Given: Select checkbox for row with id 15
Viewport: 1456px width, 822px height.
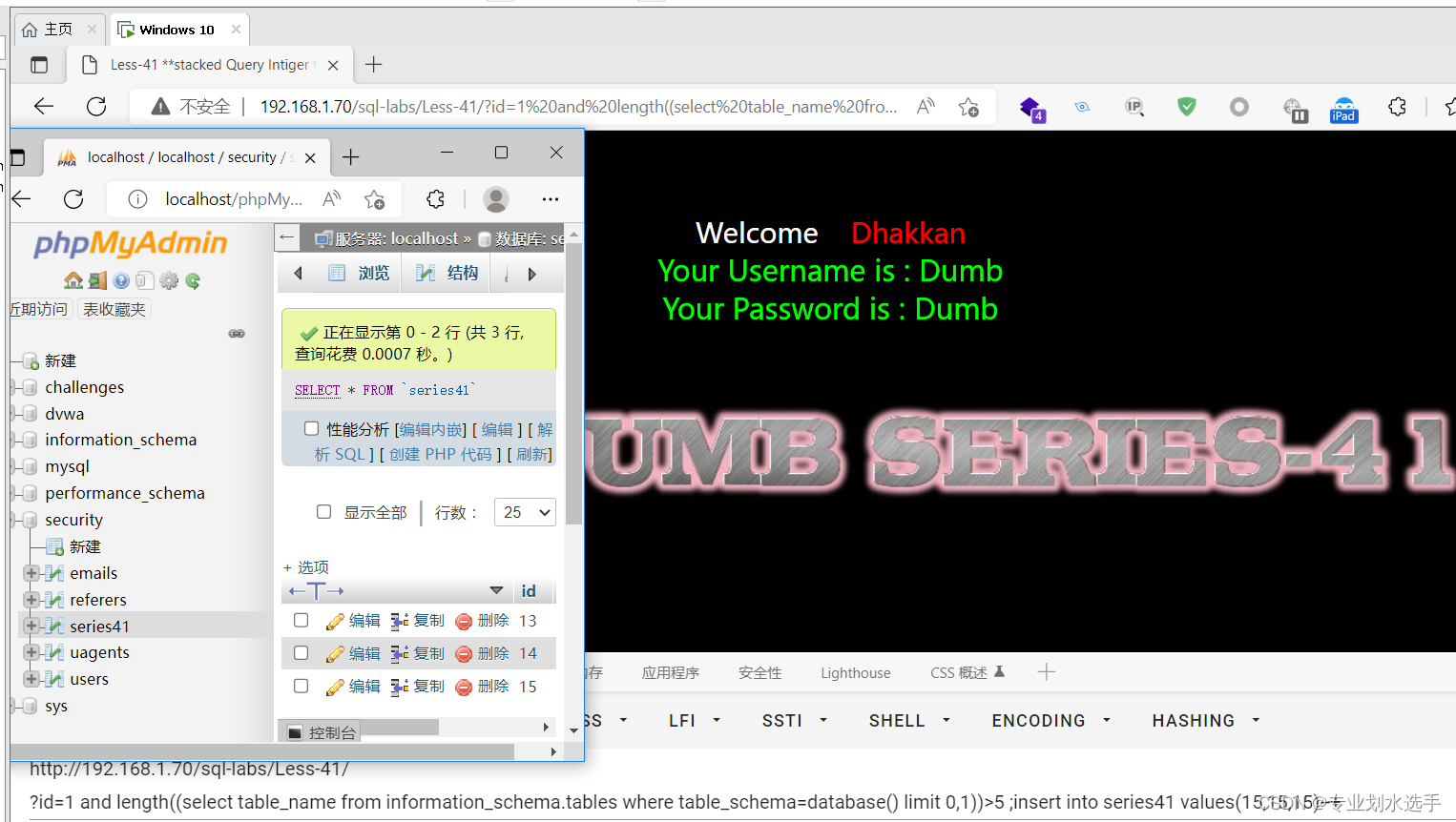Looking at the screenshot, I should coord(302,686).
